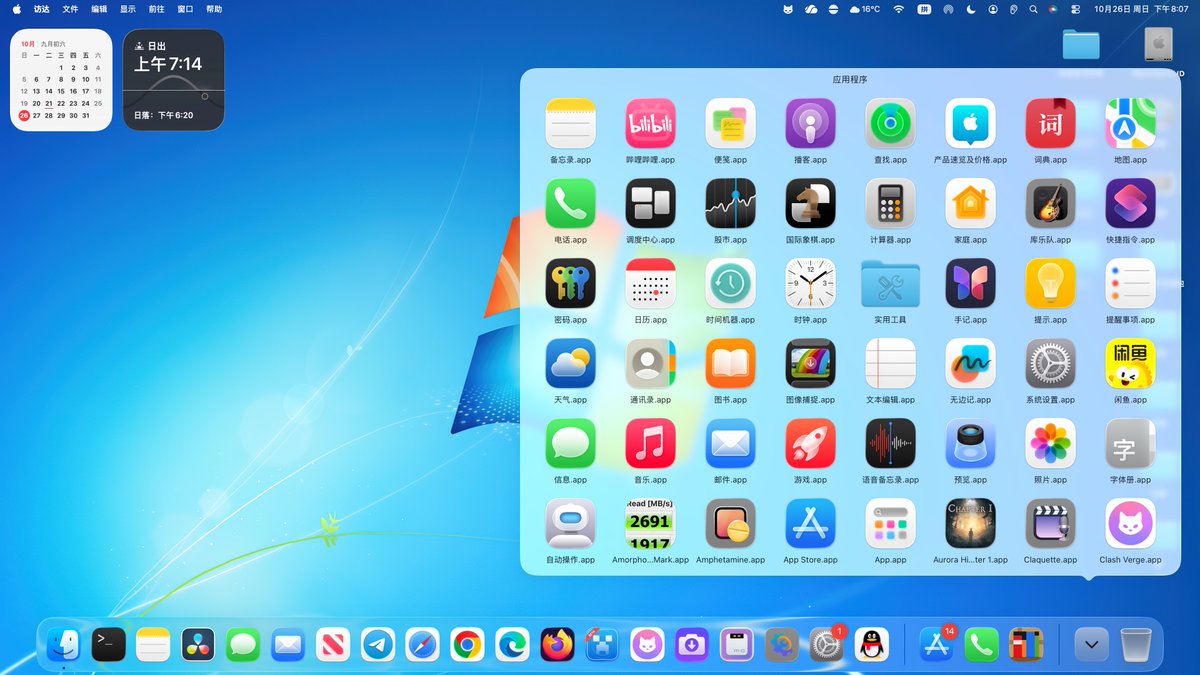Viewport: 1200px width, 675px height.
Task: Open the 窗口 menu
Action: tap(185, 9)
